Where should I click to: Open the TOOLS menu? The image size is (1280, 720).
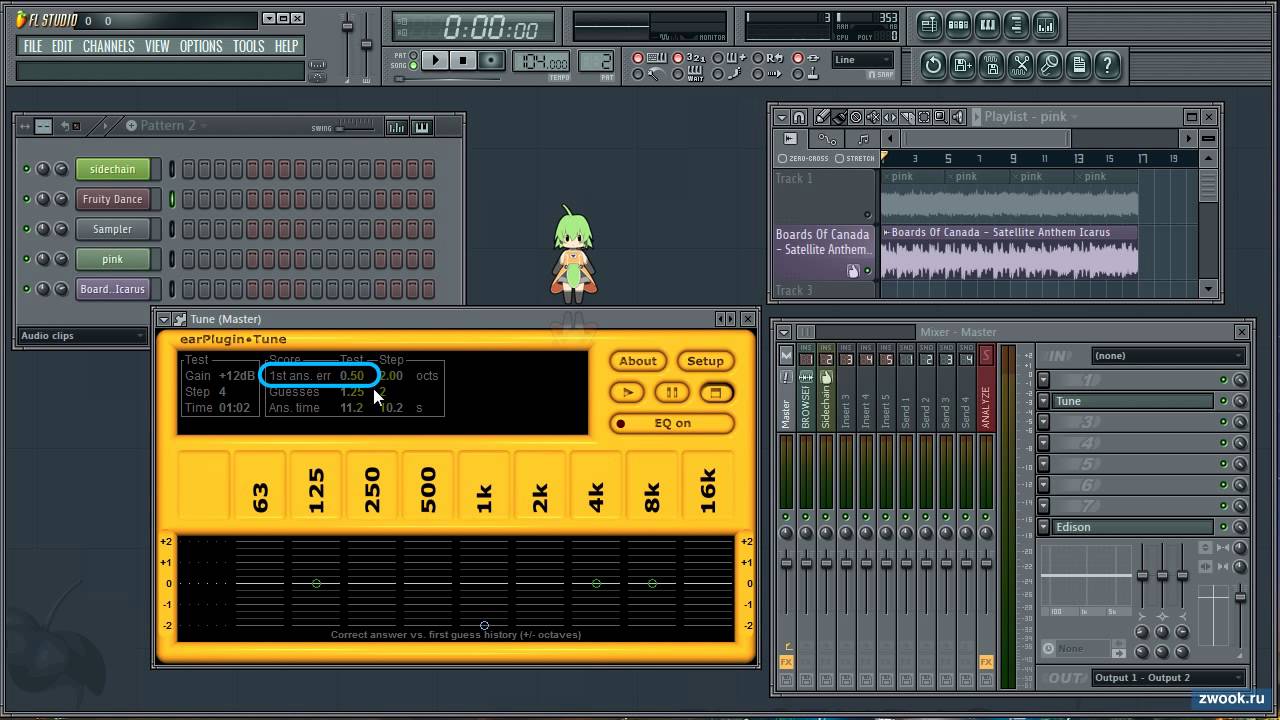[x=249, y=46]
